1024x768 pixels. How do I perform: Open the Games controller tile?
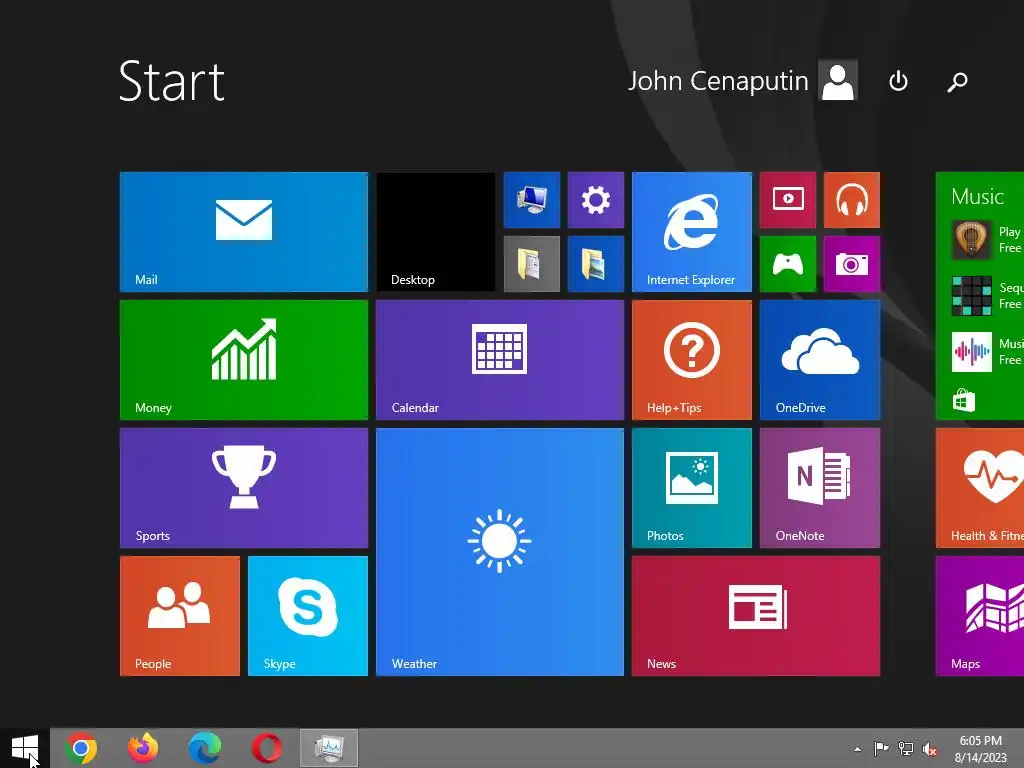click(788, 264)
